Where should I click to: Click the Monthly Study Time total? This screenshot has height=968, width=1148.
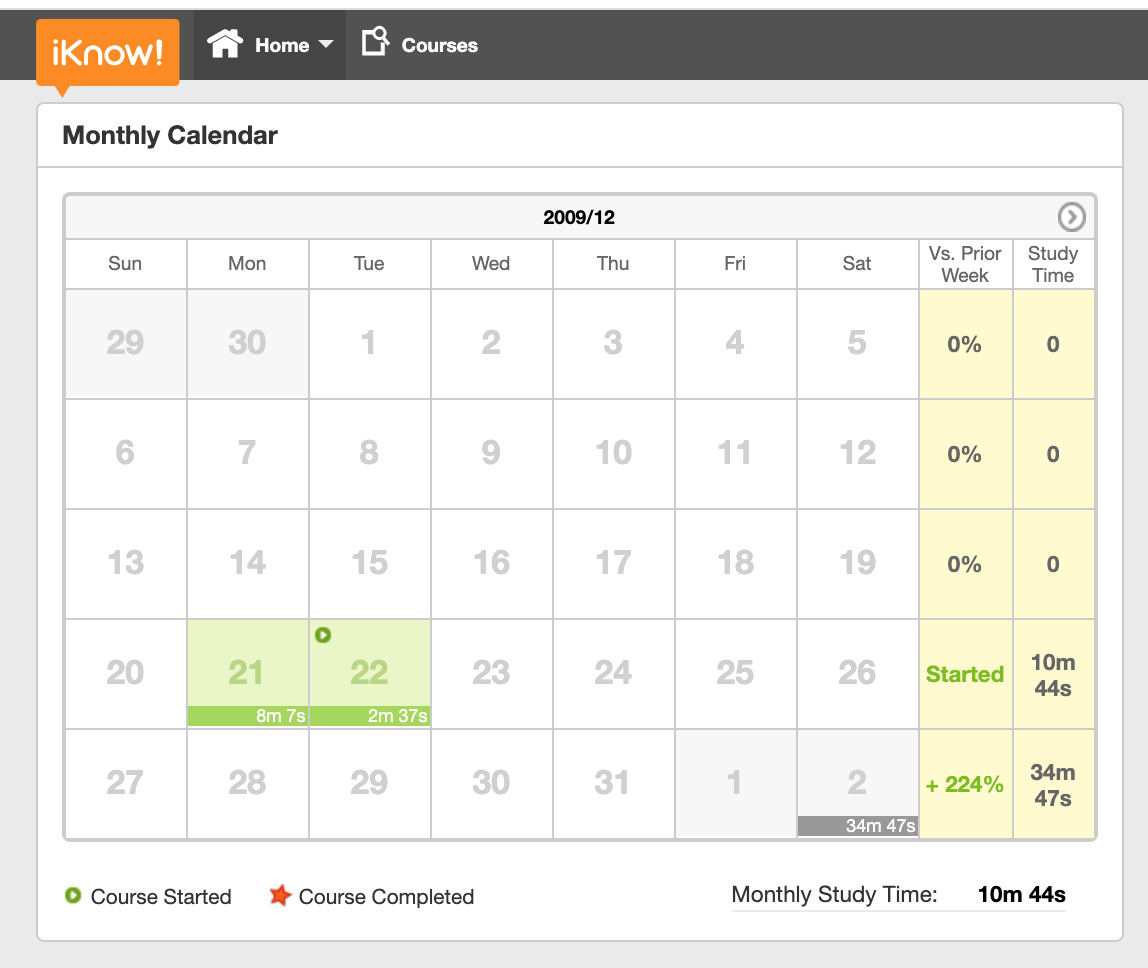click(x=1021, y=895)
